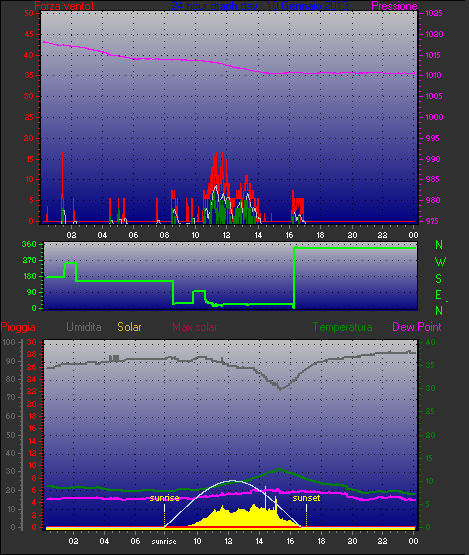Click the sunrise label on bottom time axis
This screenshot has height=555, width=469.
pos(164,541)
